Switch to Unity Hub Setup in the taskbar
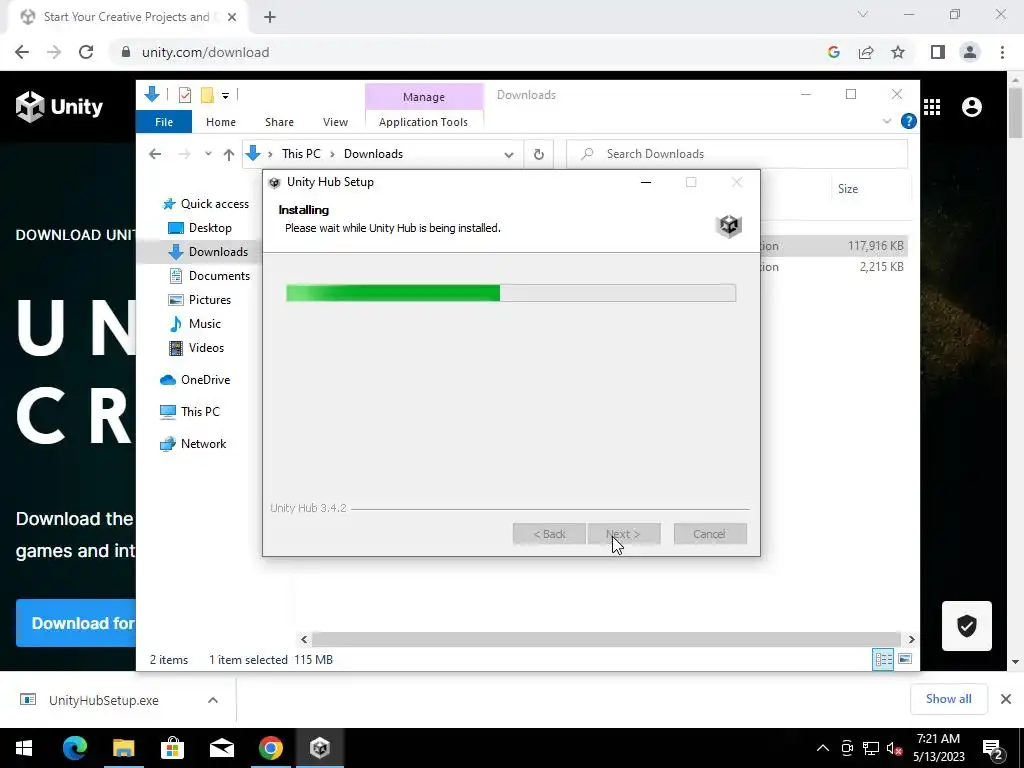 coord(320,748)
